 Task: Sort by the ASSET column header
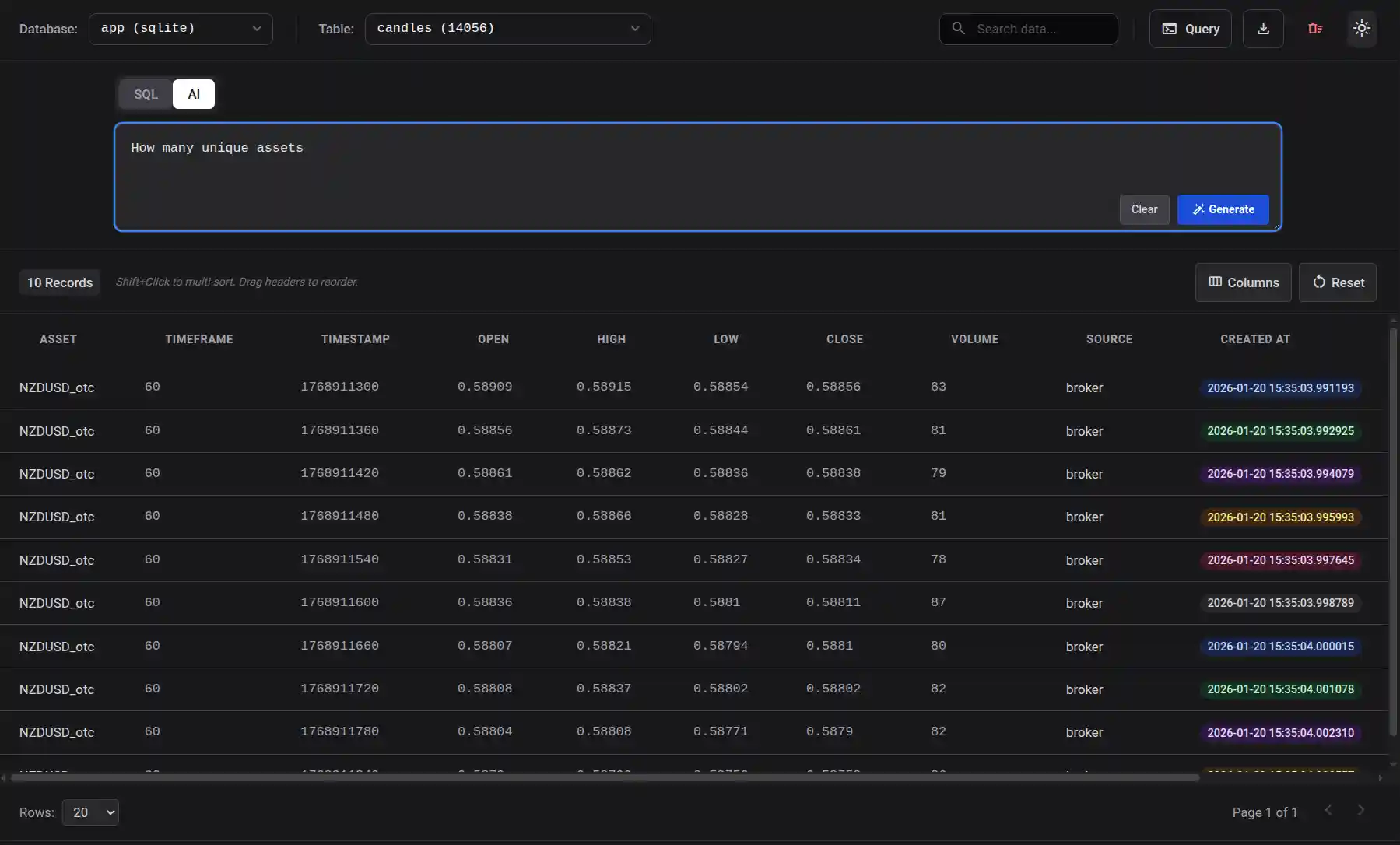coord(58,338)
